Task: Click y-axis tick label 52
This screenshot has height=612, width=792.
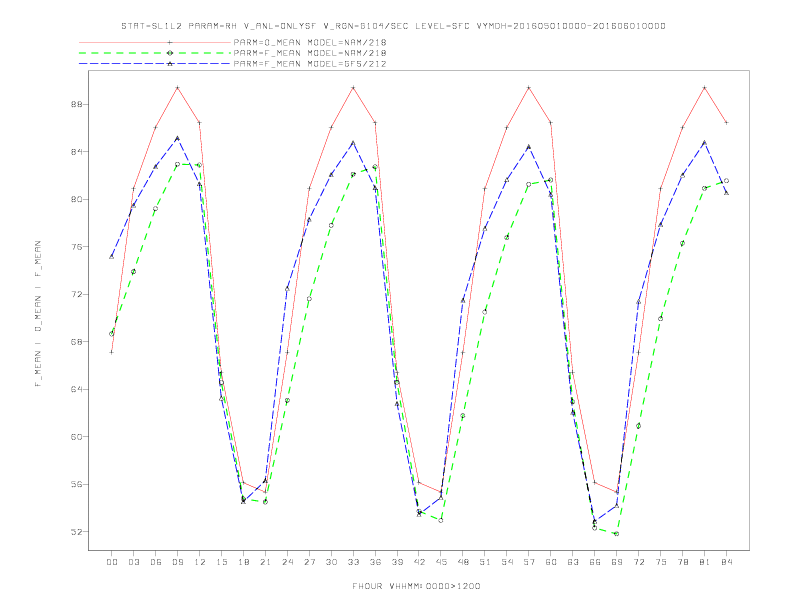Action: pyautogui.click(x=76, y=532)
